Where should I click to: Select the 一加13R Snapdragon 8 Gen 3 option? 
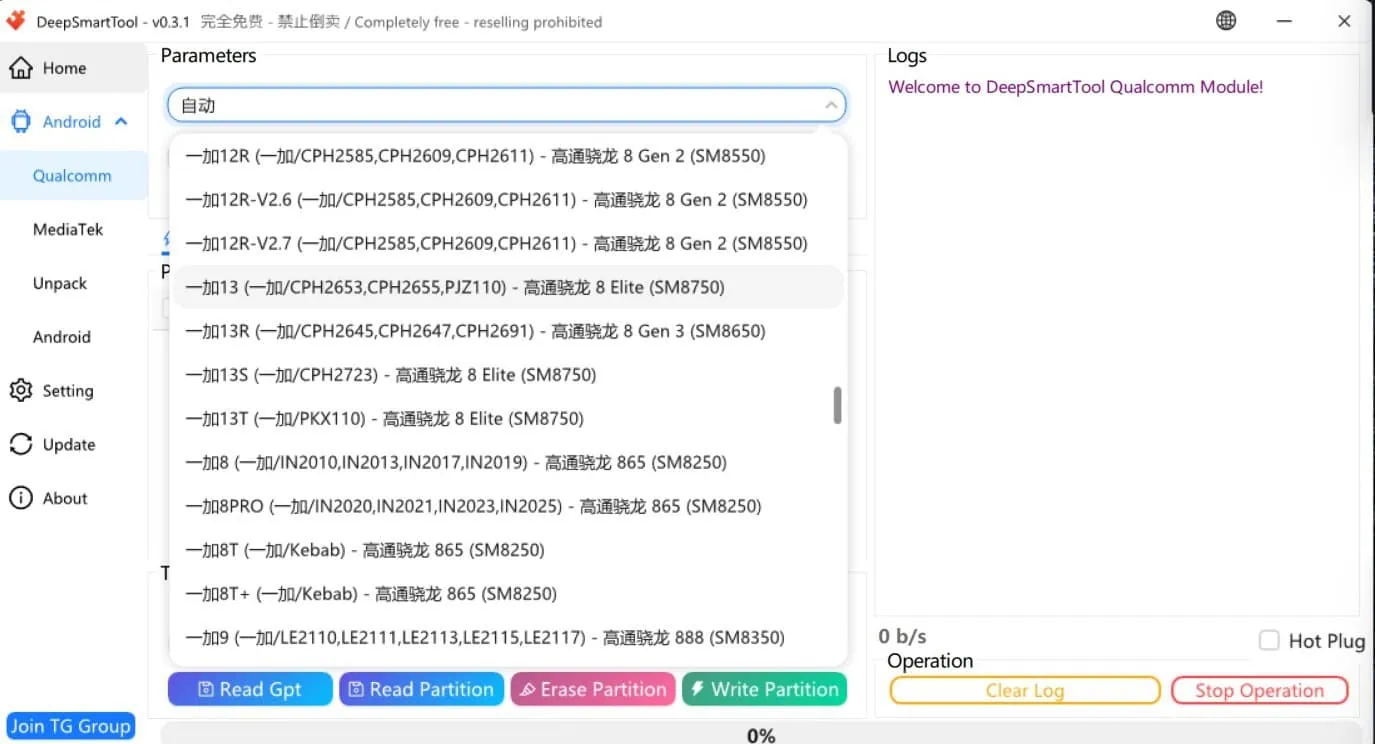[508, 331]
